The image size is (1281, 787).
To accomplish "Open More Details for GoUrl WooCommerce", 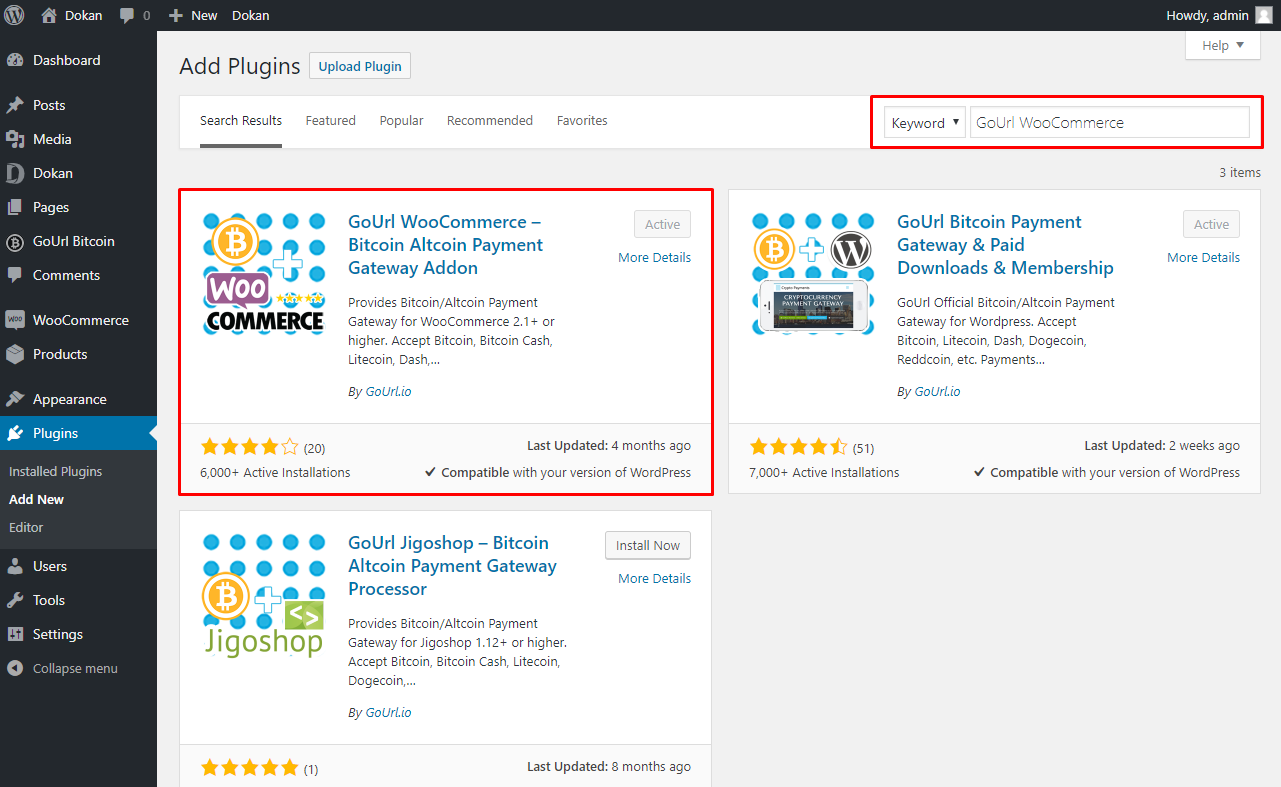I will pyautogui.click(x=654, y=257).
